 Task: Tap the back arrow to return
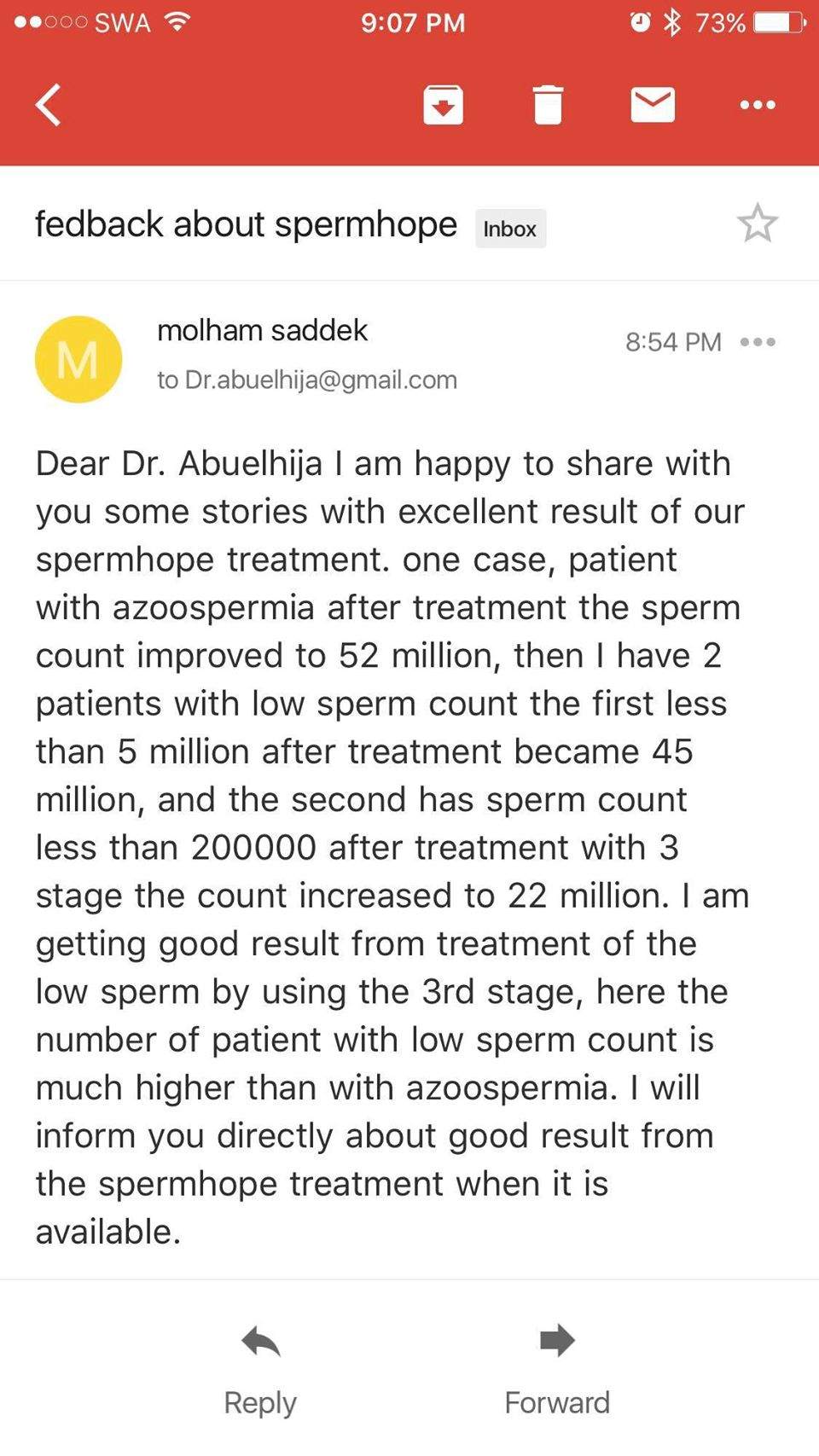point(49,105)
